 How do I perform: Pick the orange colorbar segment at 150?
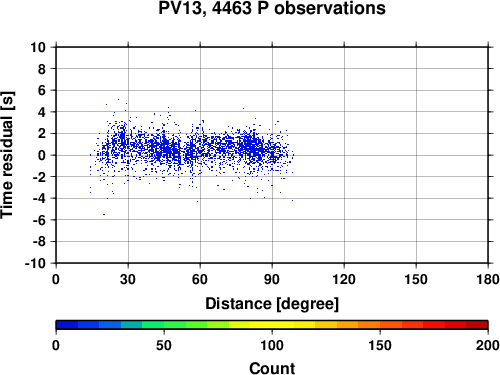[x=391, y=325]
